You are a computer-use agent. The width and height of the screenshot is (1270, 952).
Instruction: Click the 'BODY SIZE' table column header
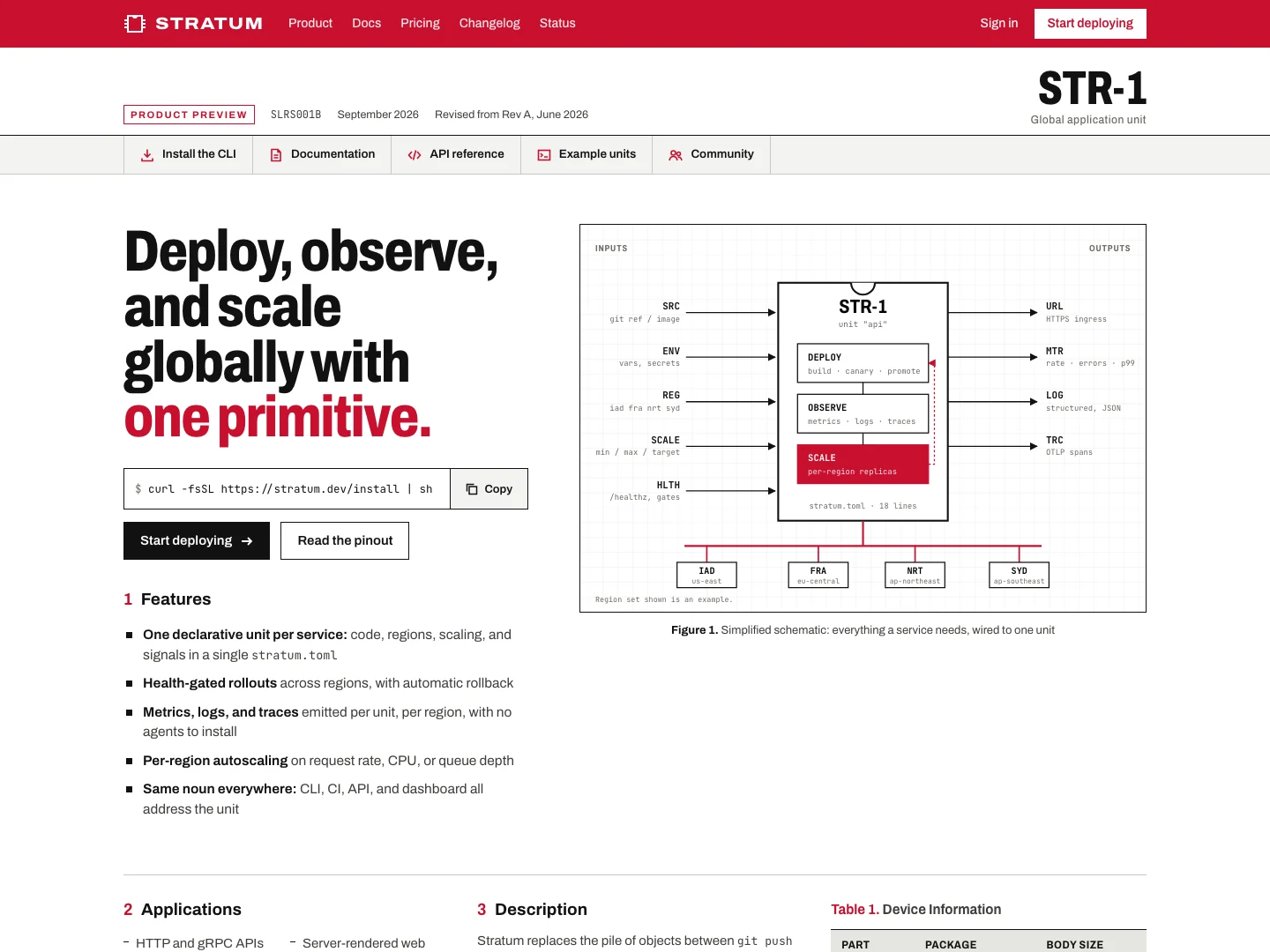(1074, 945)
